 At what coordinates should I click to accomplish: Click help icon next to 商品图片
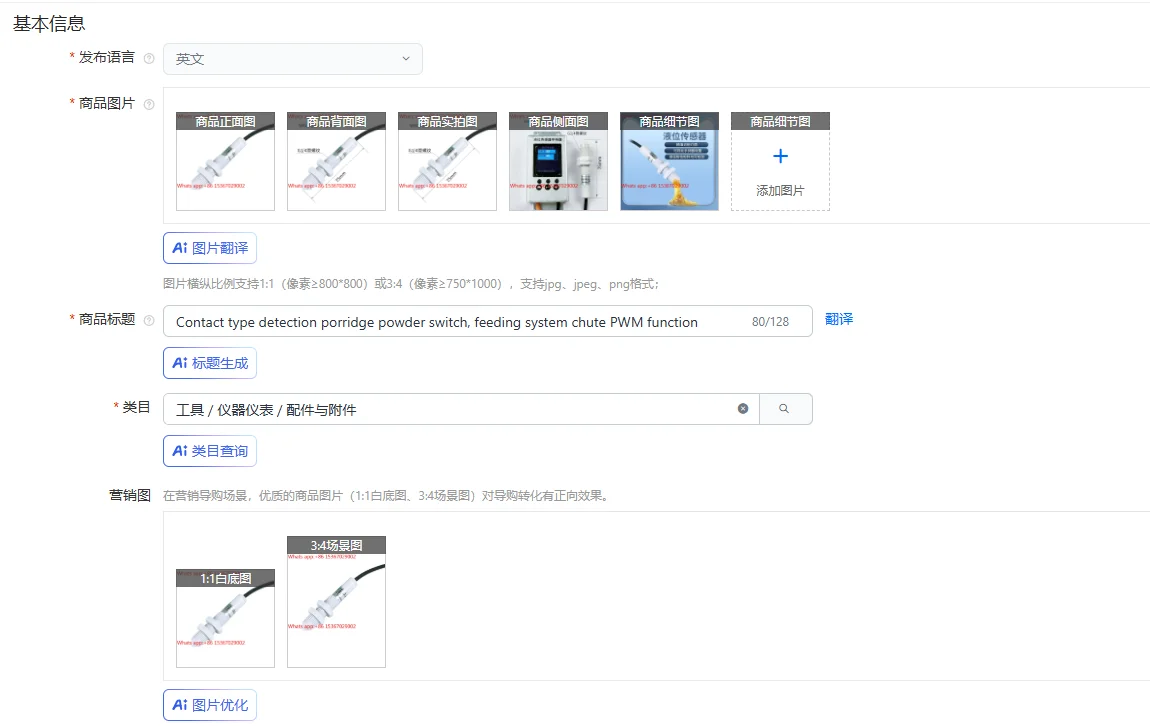coord(149,104)
